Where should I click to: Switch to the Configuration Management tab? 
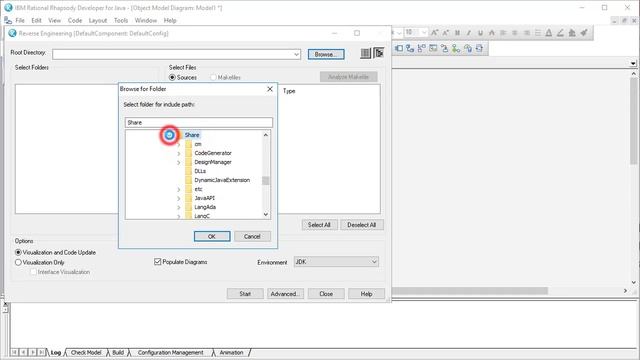click(x=170, y=352)
